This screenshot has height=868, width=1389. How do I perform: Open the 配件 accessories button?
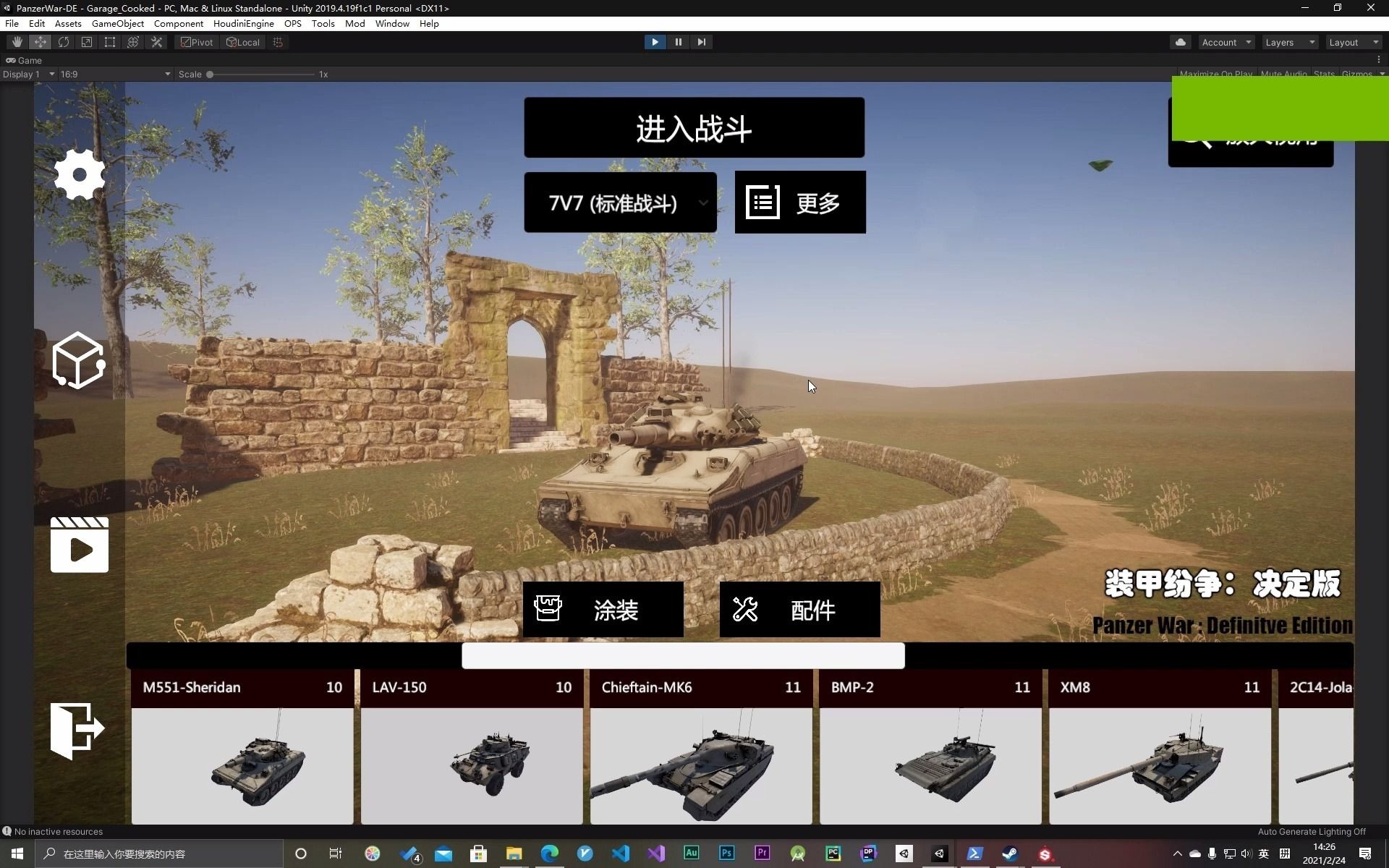pos(799,609)
